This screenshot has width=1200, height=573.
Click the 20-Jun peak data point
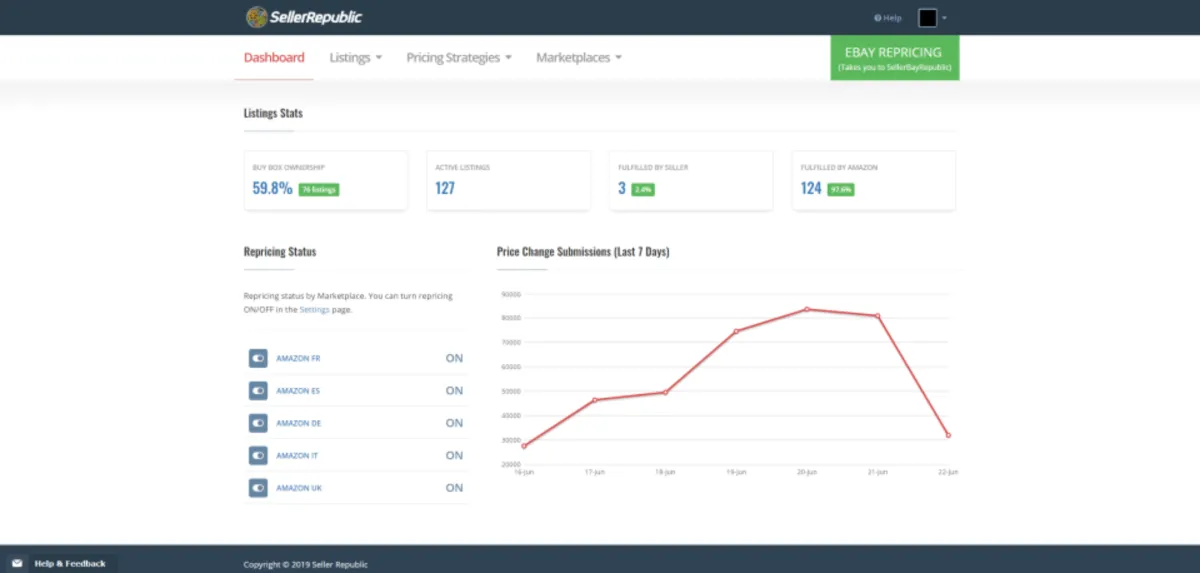(x=807, y=309)
